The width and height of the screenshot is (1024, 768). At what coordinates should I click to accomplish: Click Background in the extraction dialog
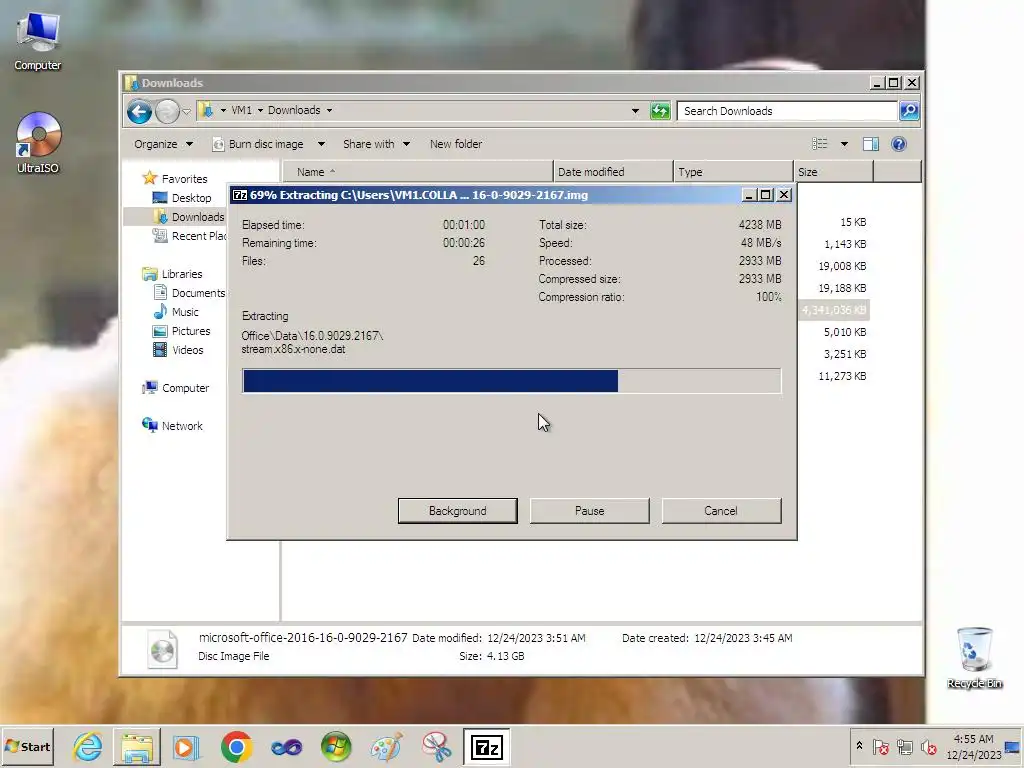(457, 511)
